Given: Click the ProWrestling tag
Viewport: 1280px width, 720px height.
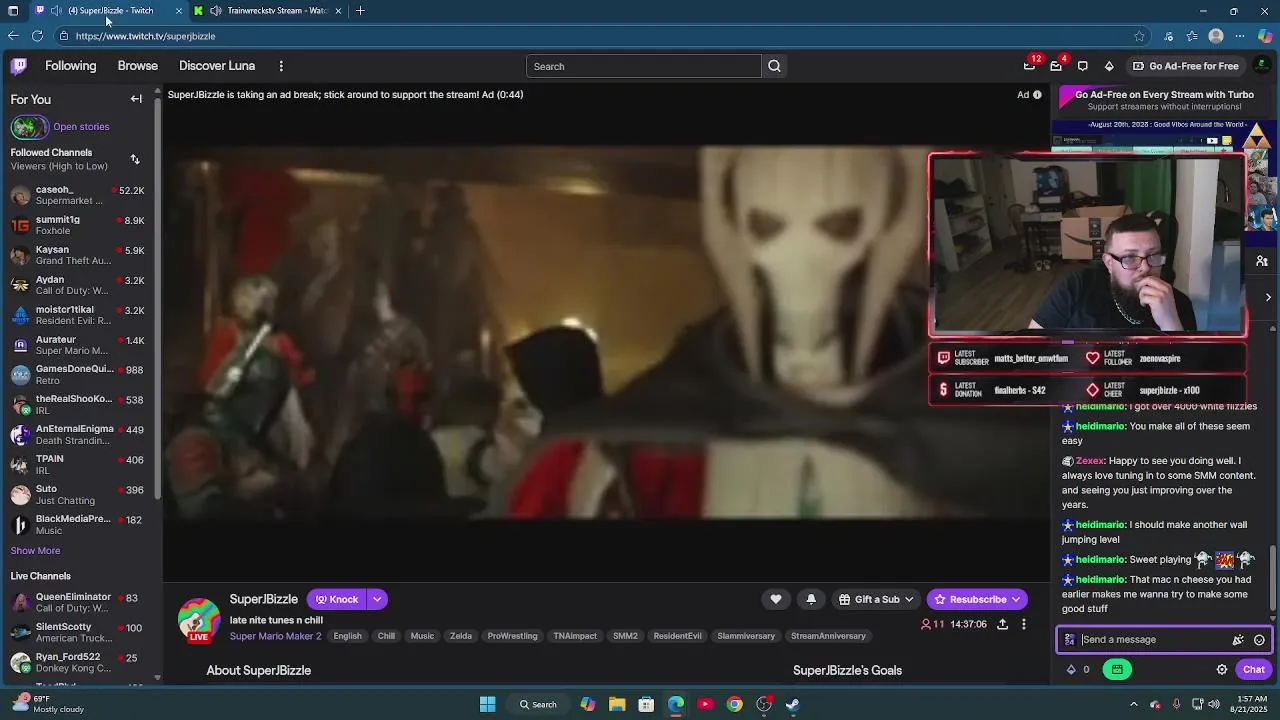Looking at the screenshot, I should coord(512,636).
